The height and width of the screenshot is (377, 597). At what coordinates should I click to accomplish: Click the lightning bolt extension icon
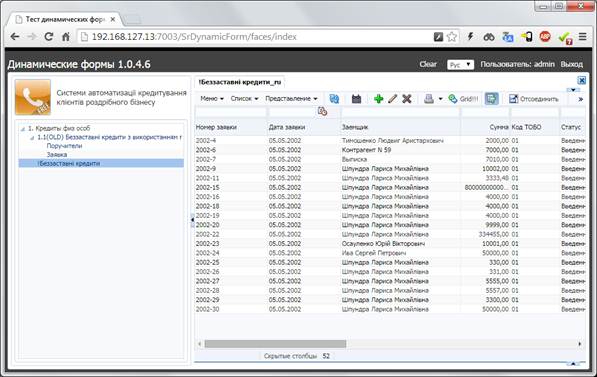click(471, 37)
